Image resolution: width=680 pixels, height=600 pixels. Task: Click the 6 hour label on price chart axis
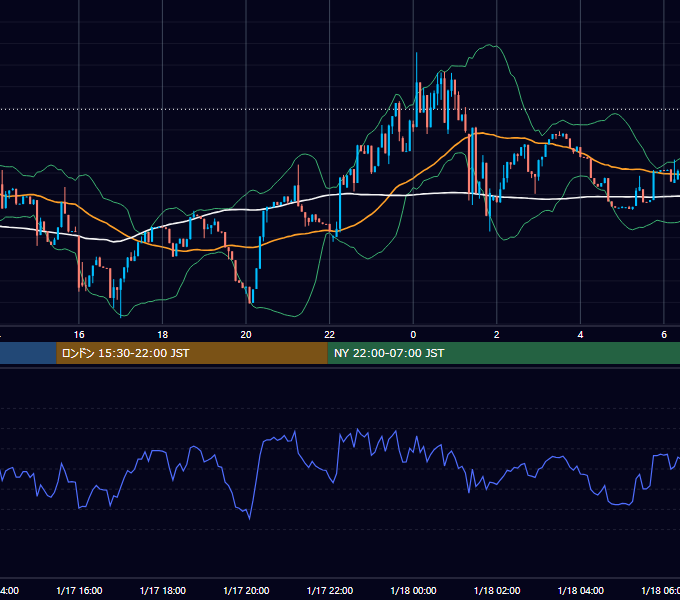[664, 335]
